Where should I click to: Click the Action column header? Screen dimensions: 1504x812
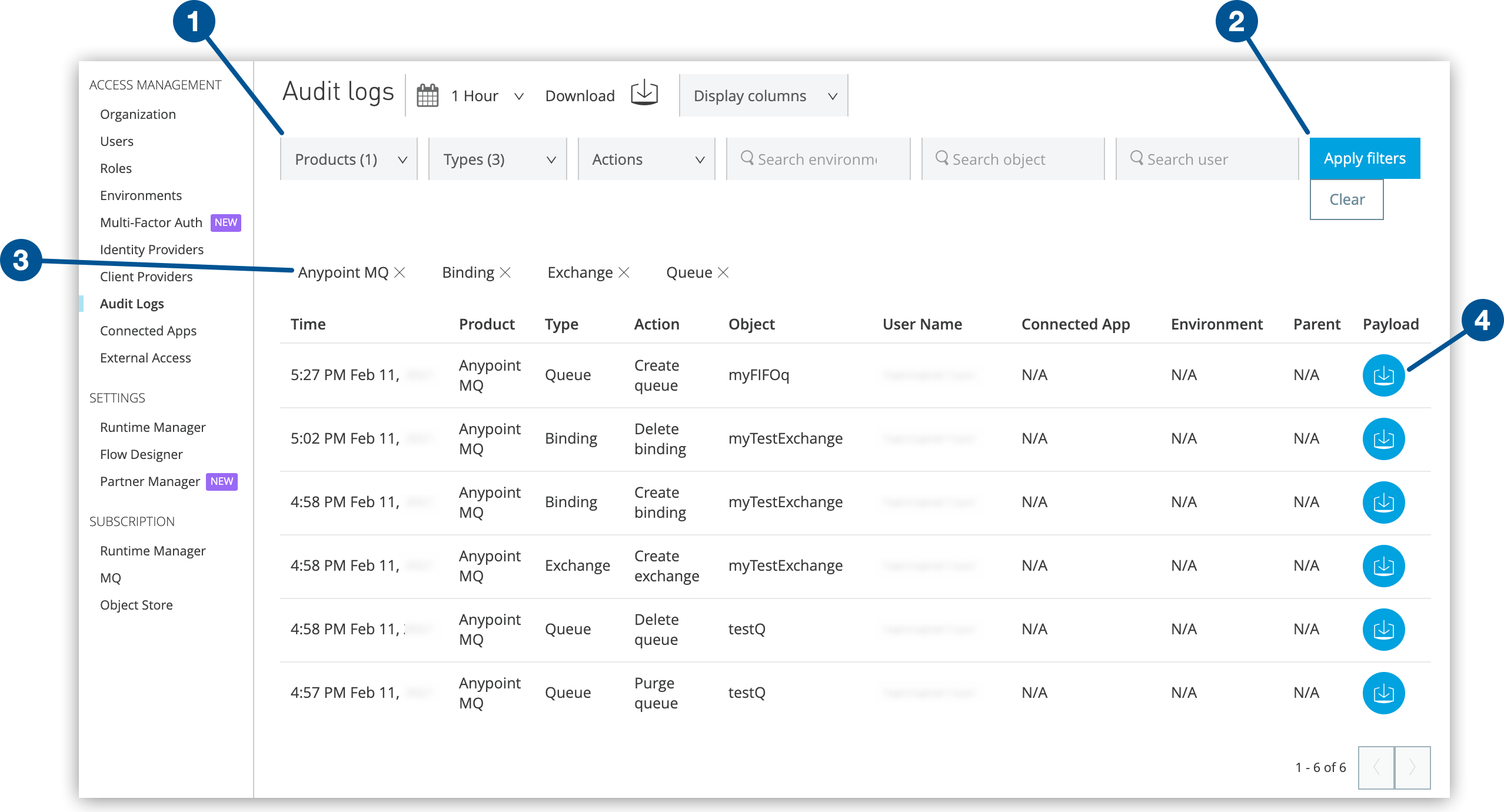657,324
